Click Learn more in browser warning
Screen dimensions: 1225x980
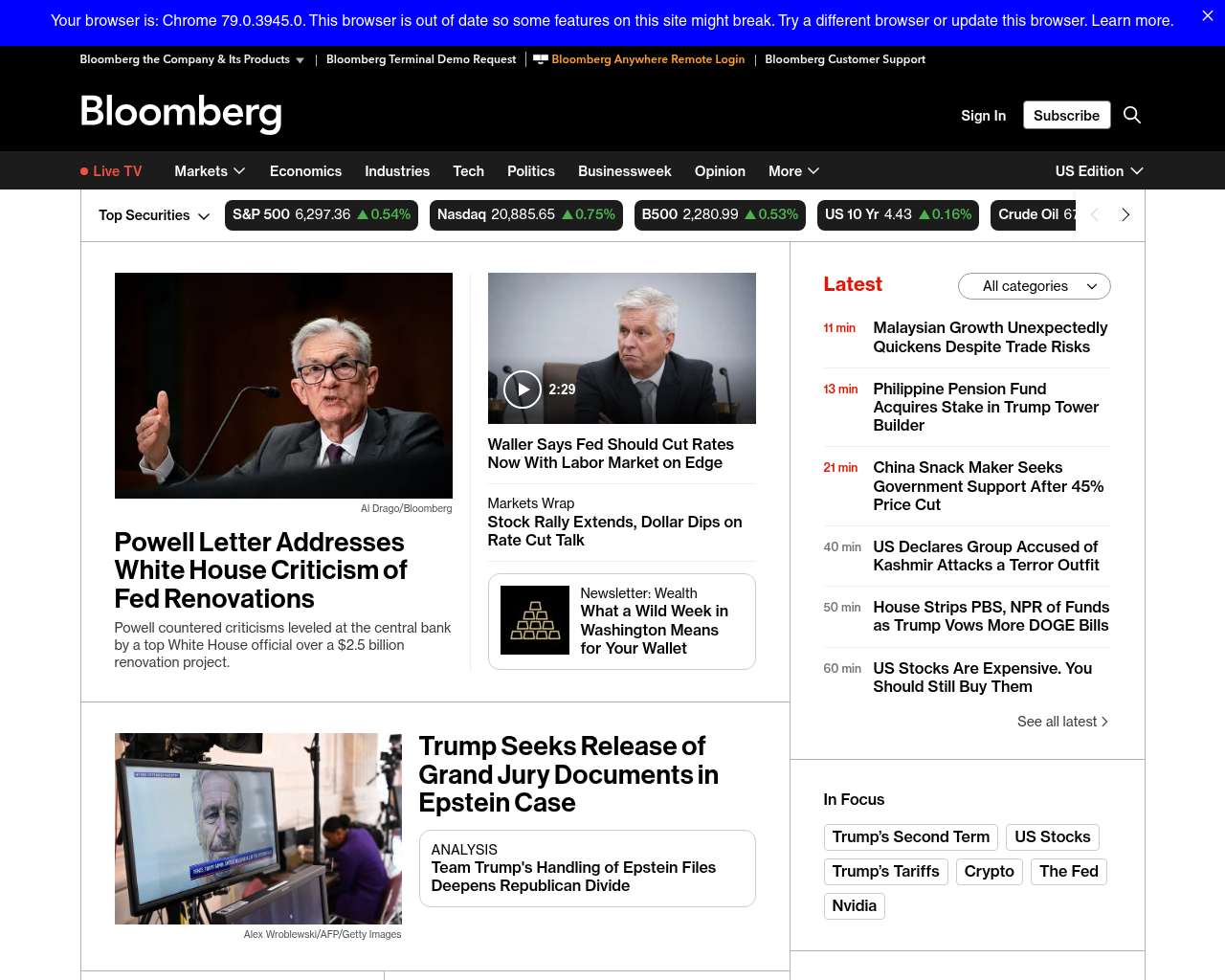coord(1132,20)
